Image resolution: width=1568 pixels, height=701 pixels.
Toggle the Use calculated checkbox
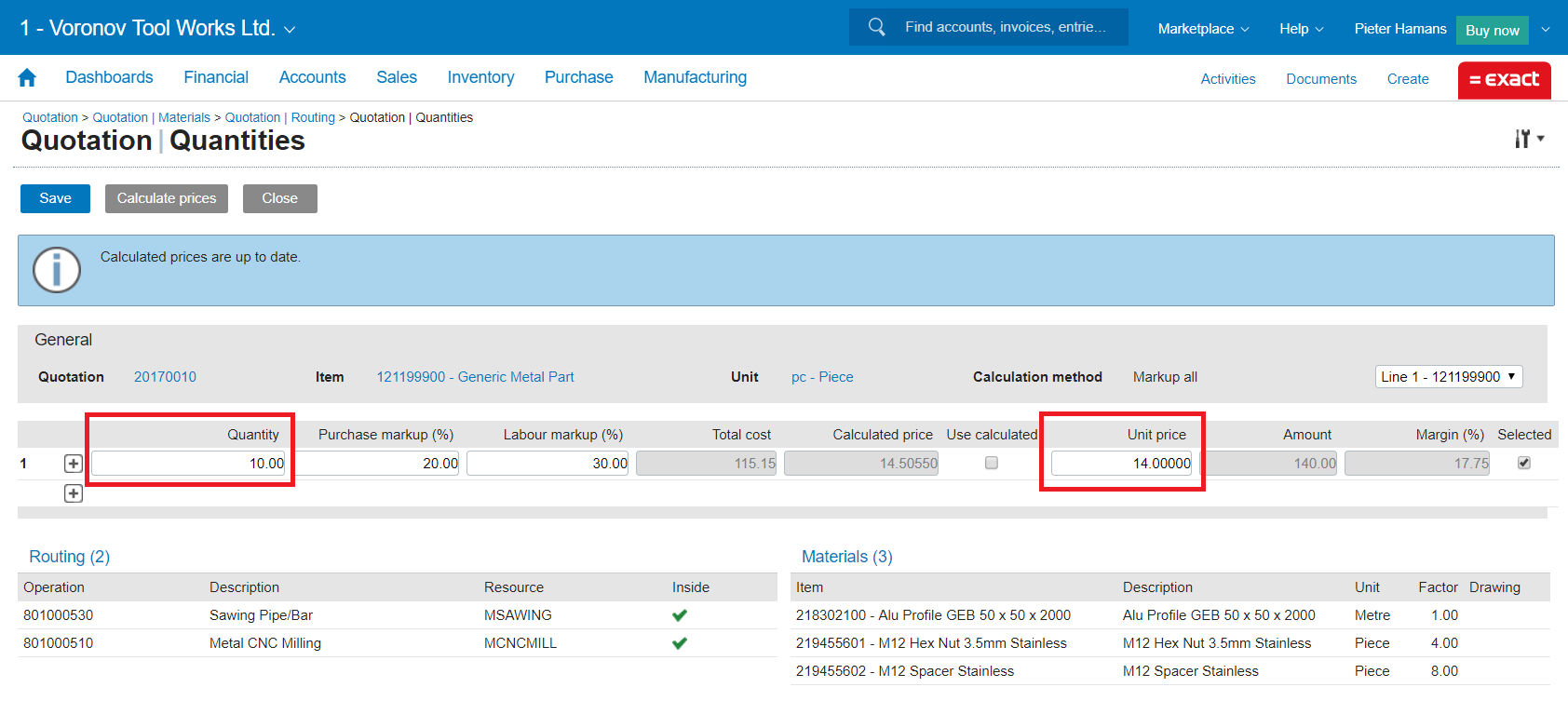(x=992, y=463)
